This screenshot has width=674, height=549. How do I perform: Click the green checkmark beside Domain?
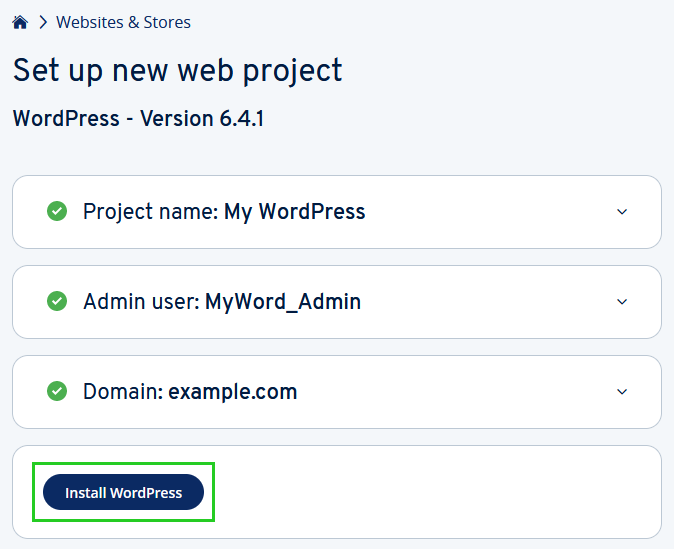point(57,391)
